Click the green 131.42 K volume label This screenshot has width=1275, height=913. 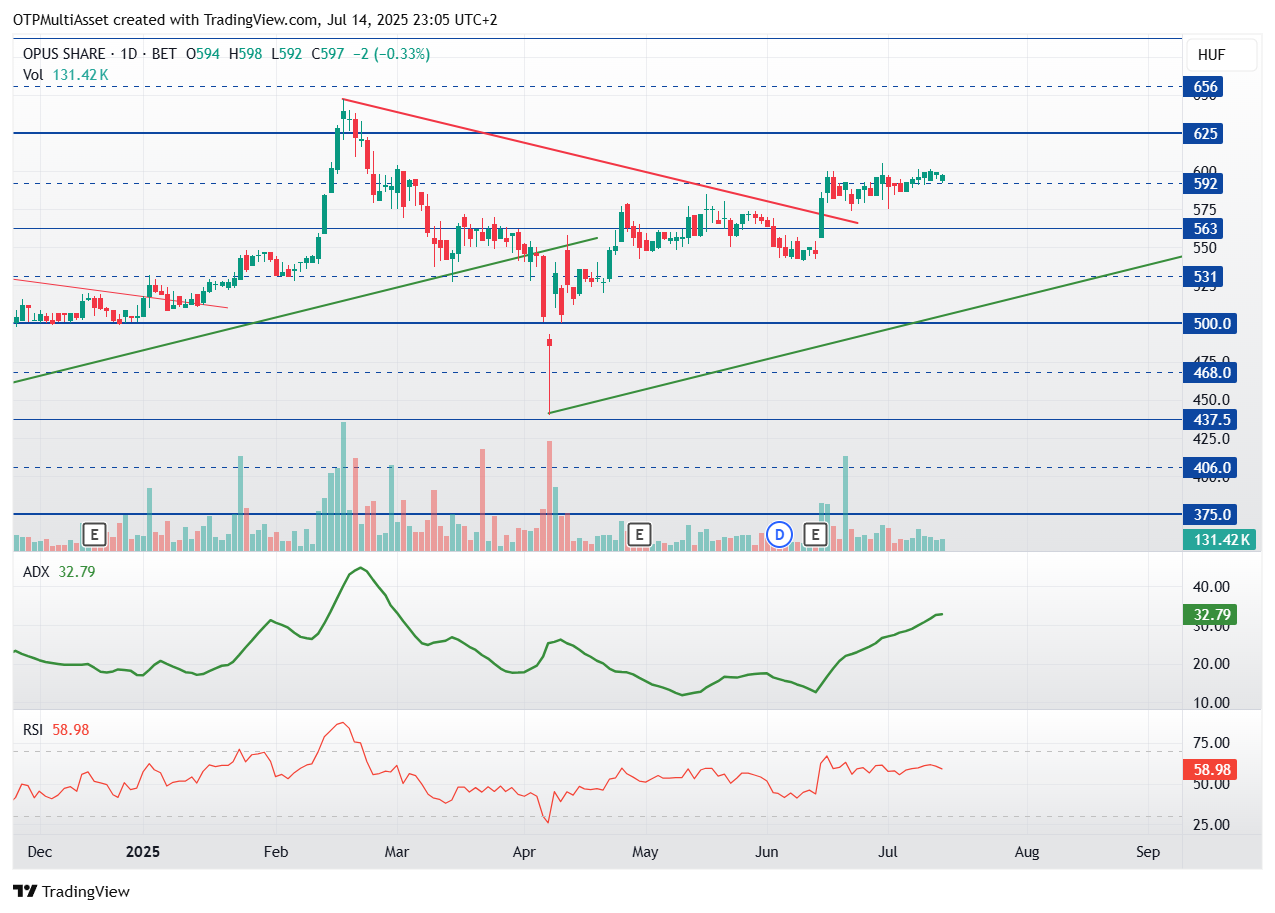tap(1222, 540)
